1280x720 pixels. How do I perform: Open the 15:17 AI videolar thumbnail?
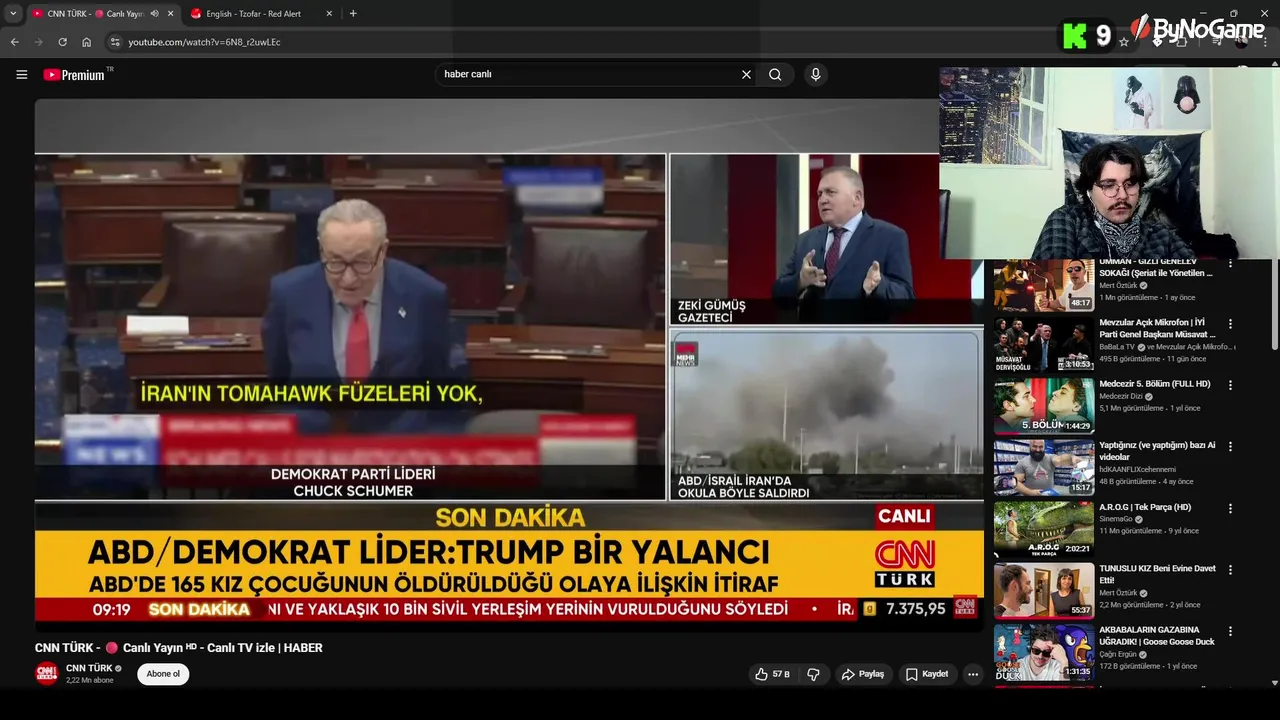(x=1043, y=467)
